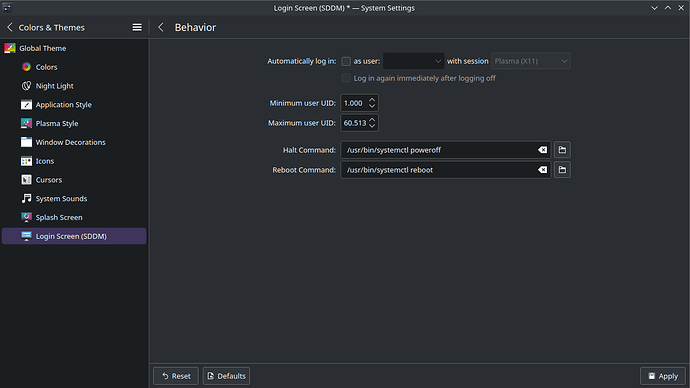The height and width of the screenshot is (388, 690).
Task: Clear the Halt Command text field
Action: 542,150
